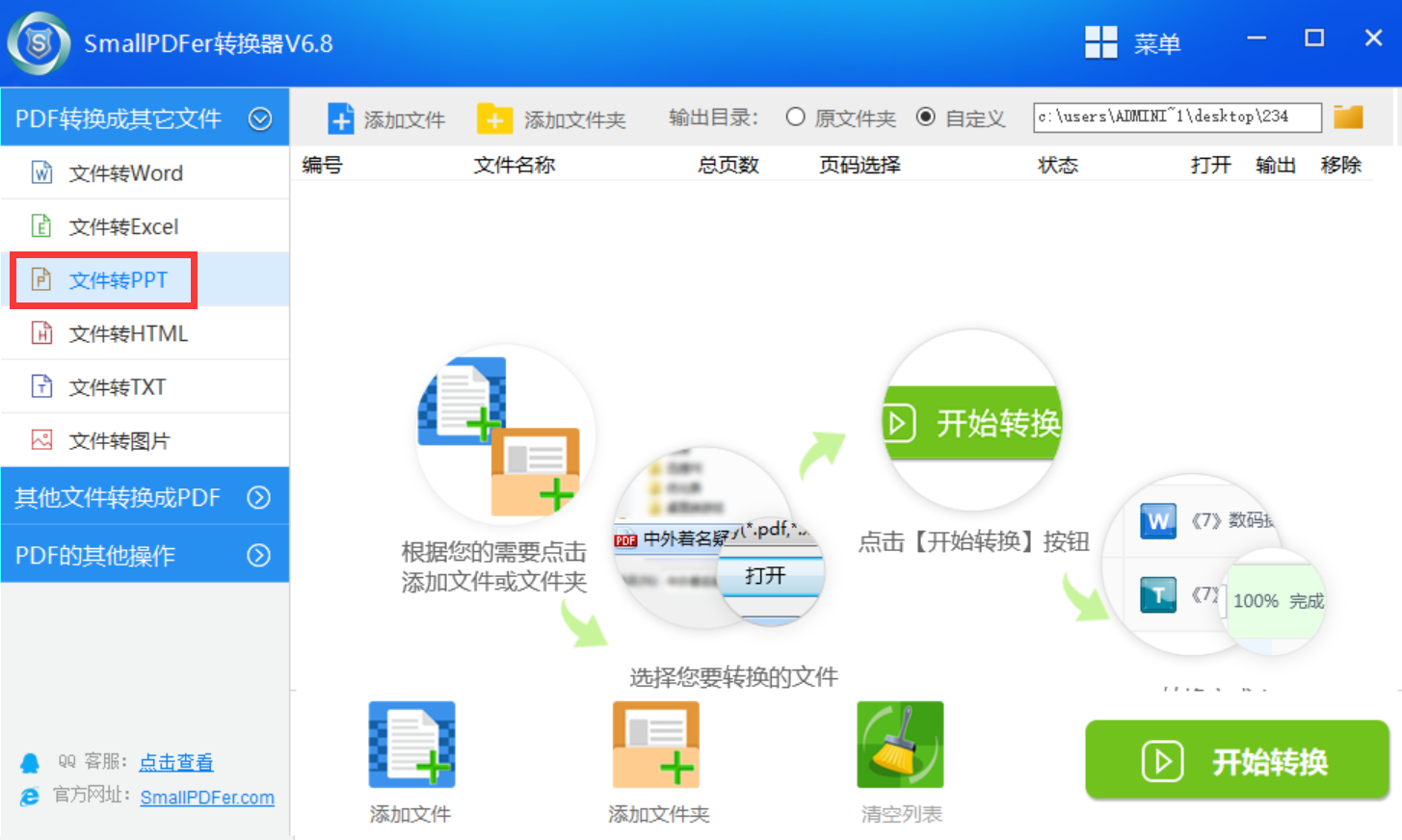
Task: Choose 文件转TXT conversion mode
Action: tap(145, 386)
